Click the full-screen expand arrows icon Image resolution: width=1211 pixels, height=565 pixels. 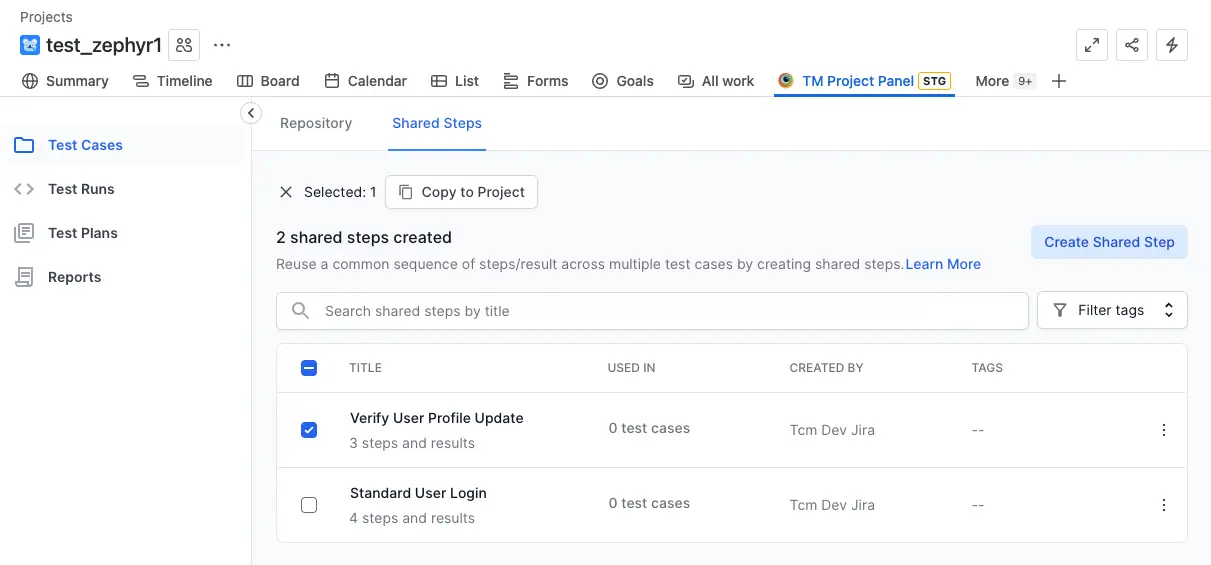[1092, 45]
